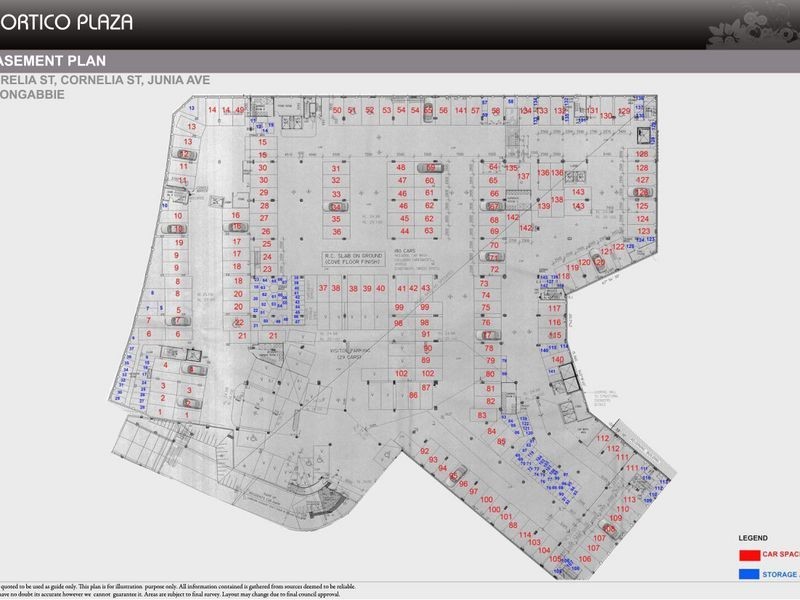
Task: Select the car icon in space 34
Action: click(337, 207)
